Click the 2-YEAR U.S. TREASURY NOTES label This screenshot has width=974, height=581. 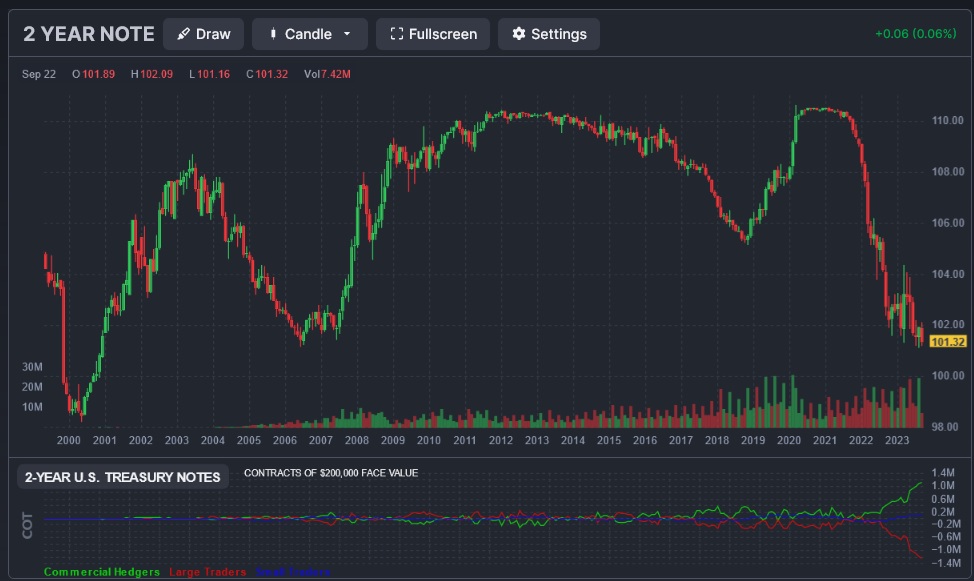coord(122,477)
